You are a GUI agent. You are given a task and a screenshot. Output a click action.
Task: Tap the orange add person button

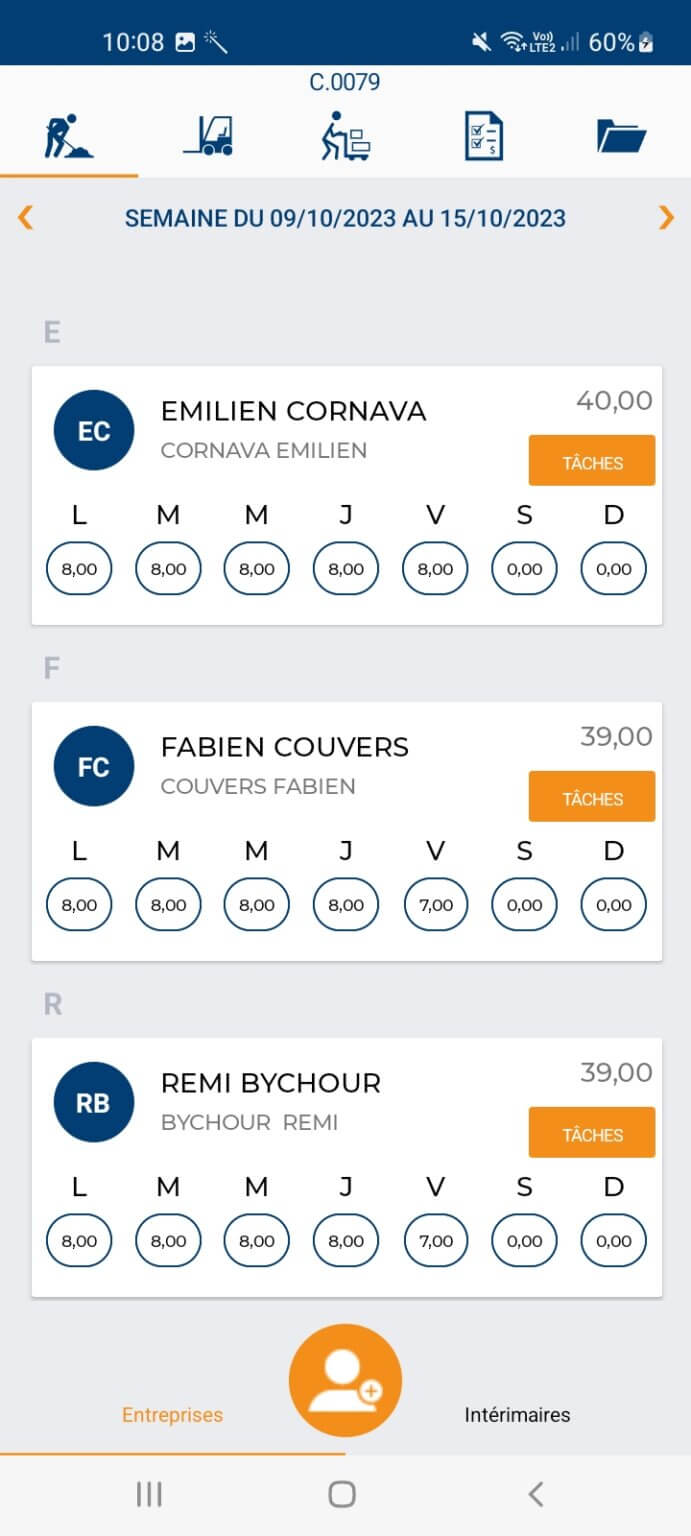[x=345, y=1381]
